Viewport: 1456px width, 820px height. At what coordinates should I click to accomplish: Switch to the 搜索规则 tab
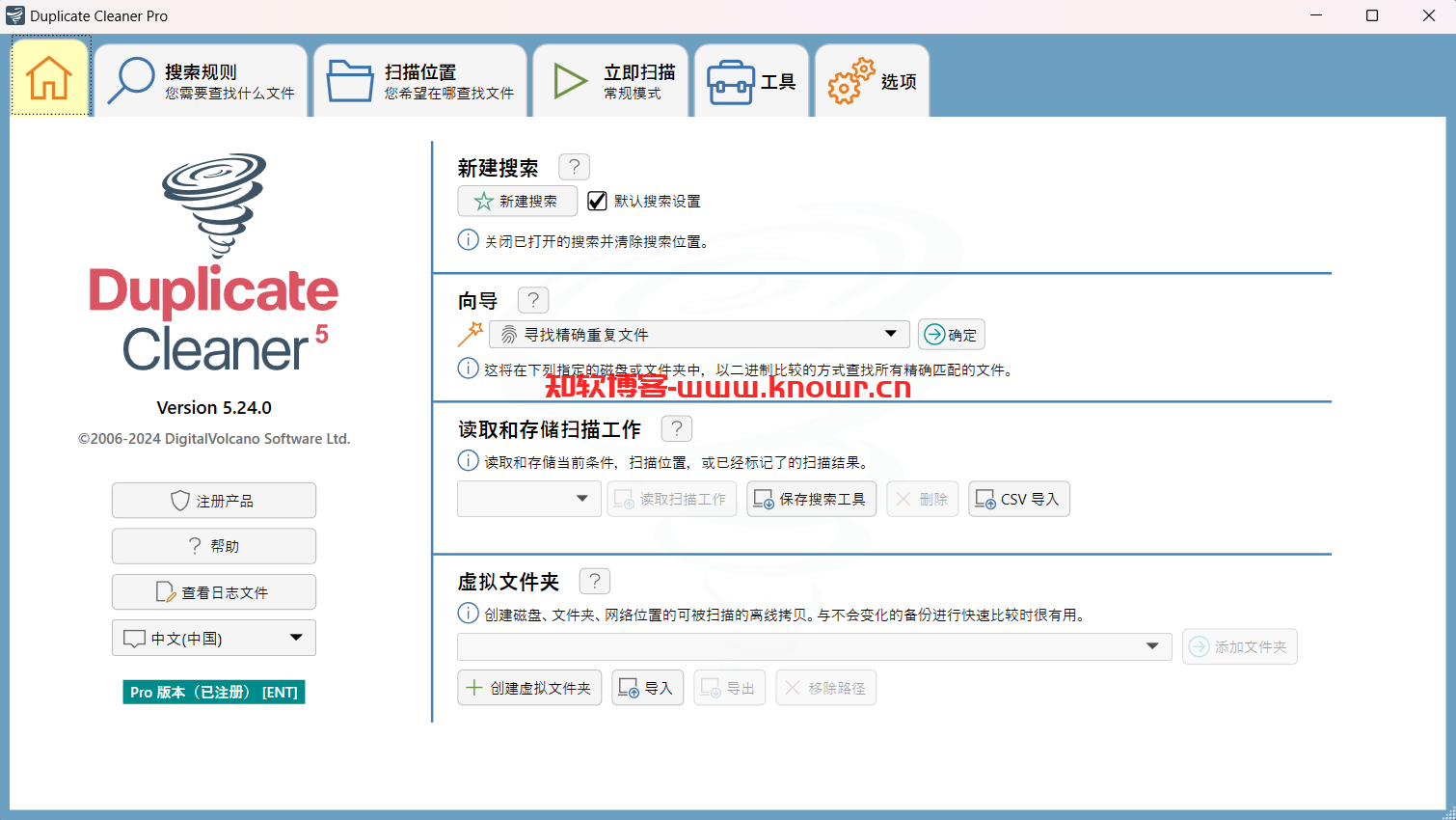(x=202, y=81)
